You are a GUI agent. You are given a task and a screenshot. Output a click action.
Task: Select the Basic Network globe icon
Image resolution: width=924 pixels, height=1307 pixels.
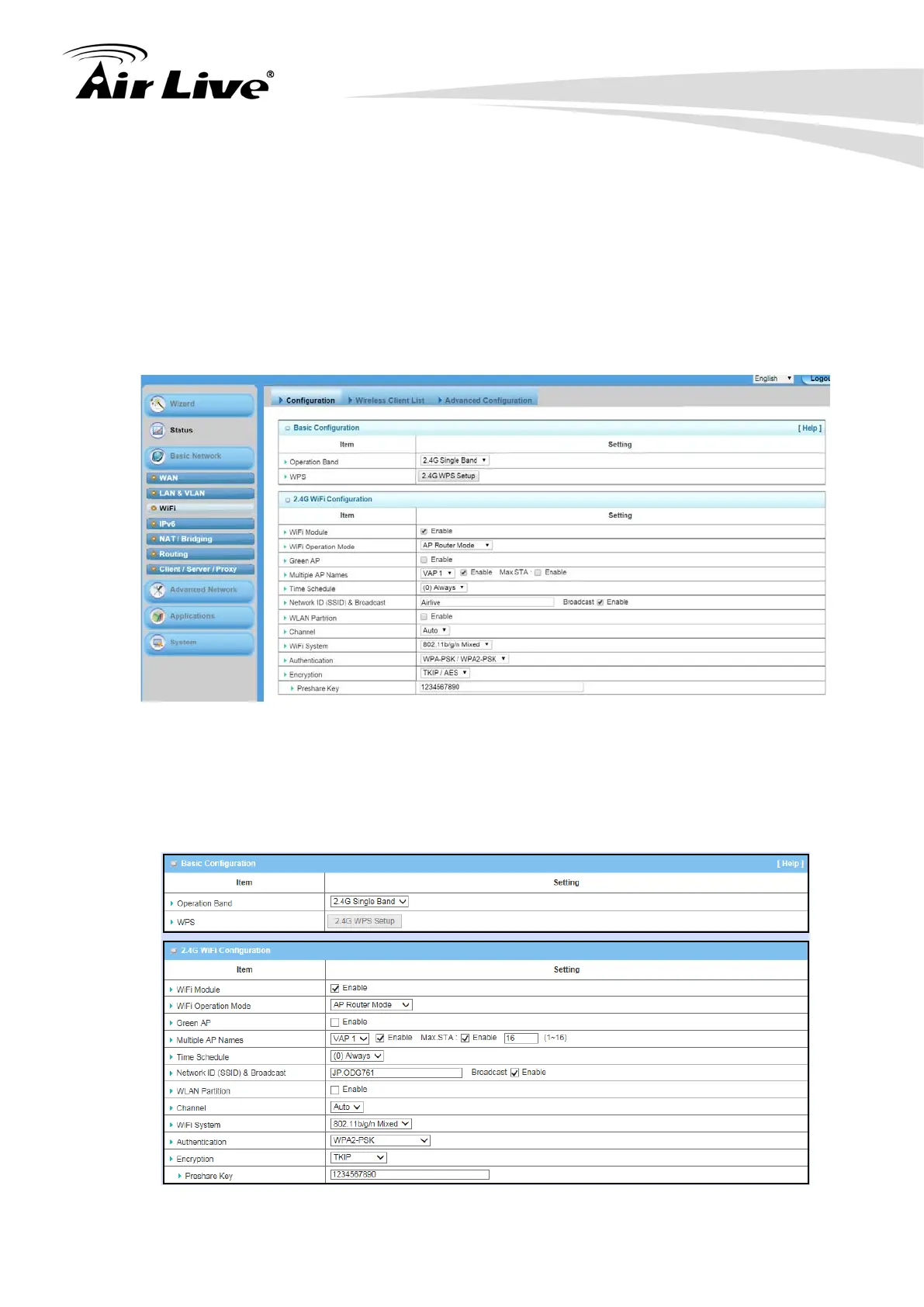(158, 456)
